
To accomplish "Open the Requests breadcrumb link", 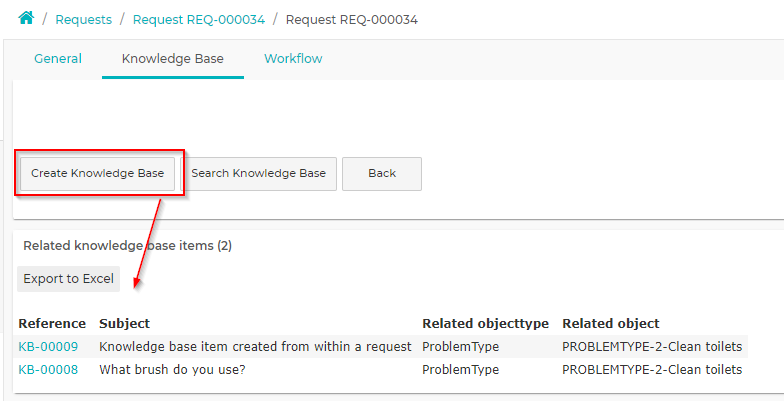I will (x=84, y=20).
